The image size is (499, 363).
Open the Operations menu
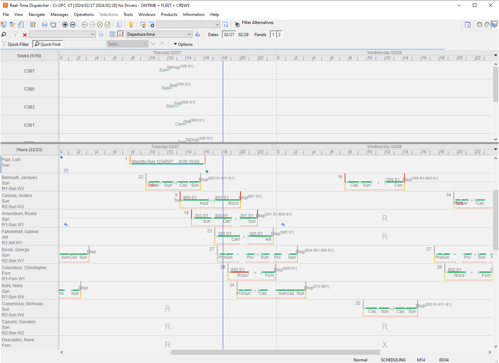(x=84, y=15)
